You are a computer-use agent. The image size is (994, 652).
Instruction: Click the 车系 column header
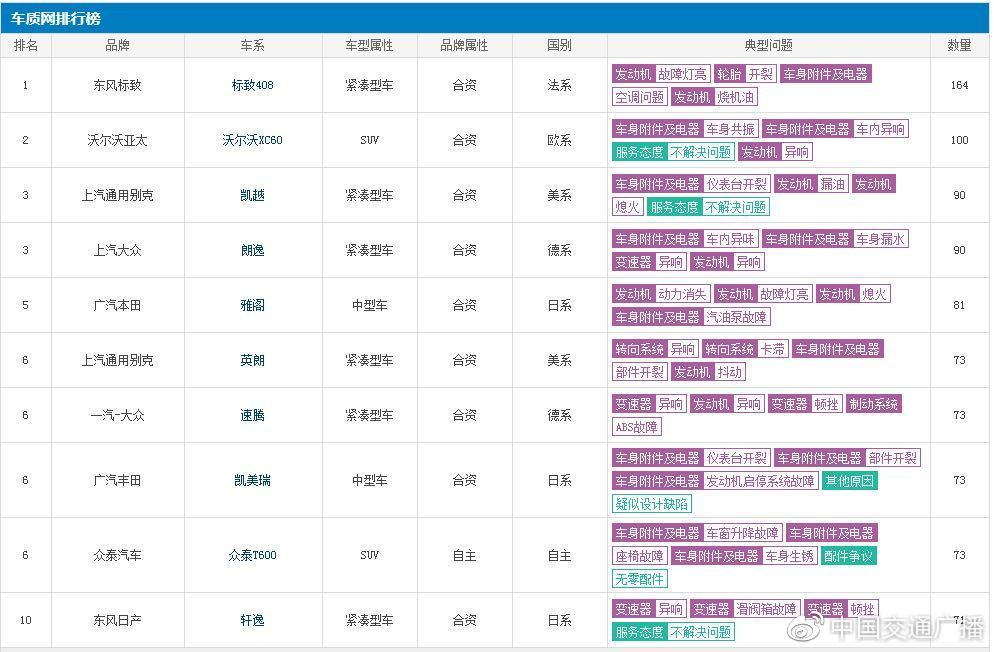click(252, 46)
